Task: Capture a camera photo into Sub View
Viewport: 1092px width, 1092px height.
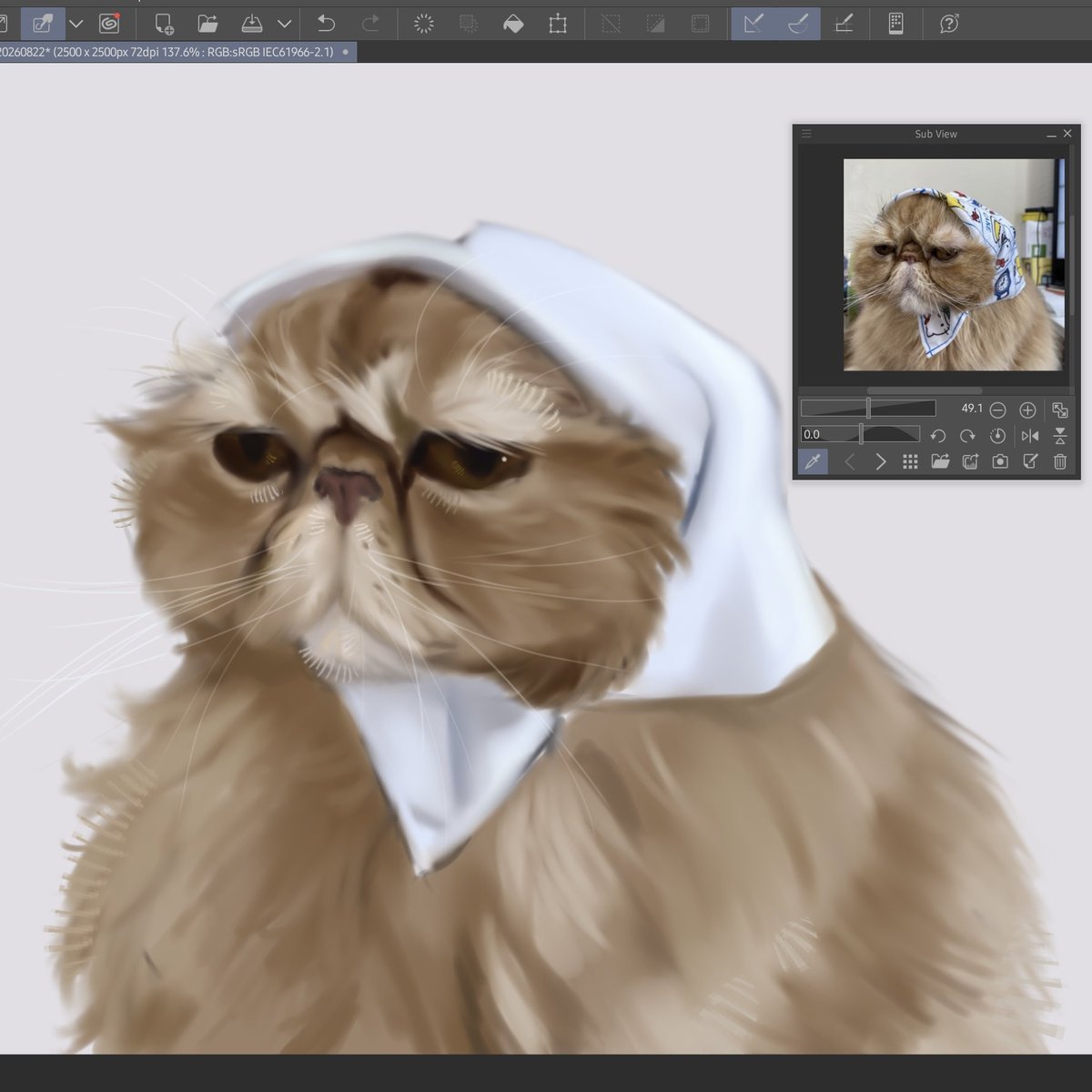Action: pos(1000,461)
